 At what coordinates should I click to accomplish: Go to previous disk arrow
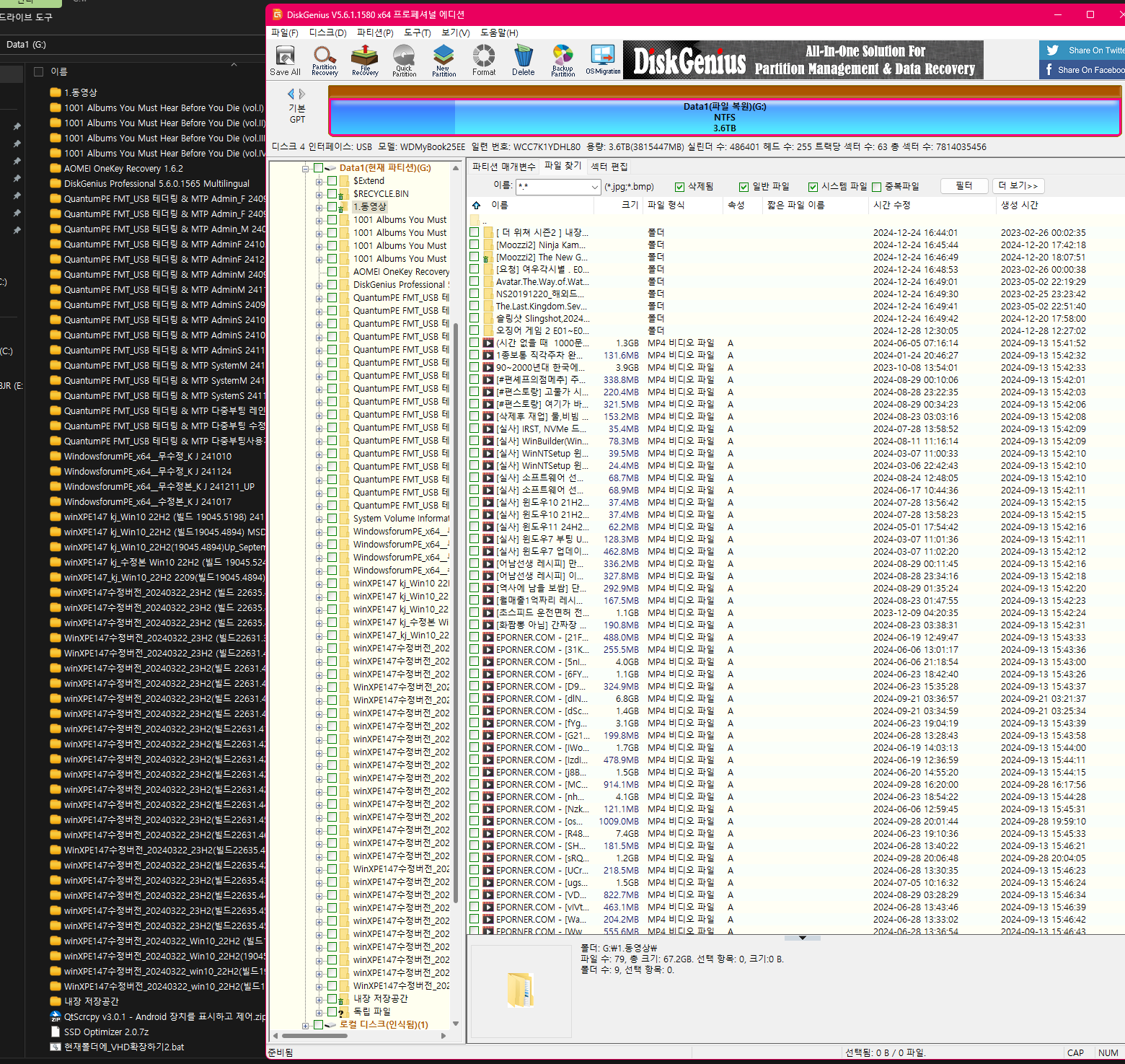[x=291, y=94]
